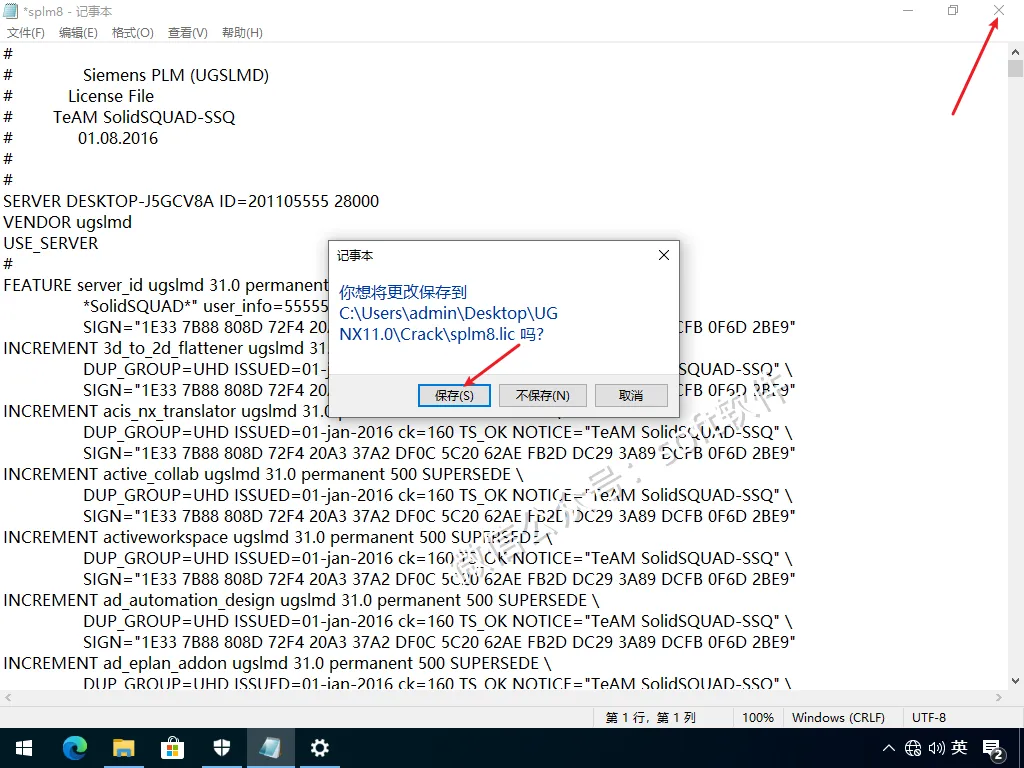Click the Notepad icon in the title bar
This screenshot has width=1024, height=768.
10,11
